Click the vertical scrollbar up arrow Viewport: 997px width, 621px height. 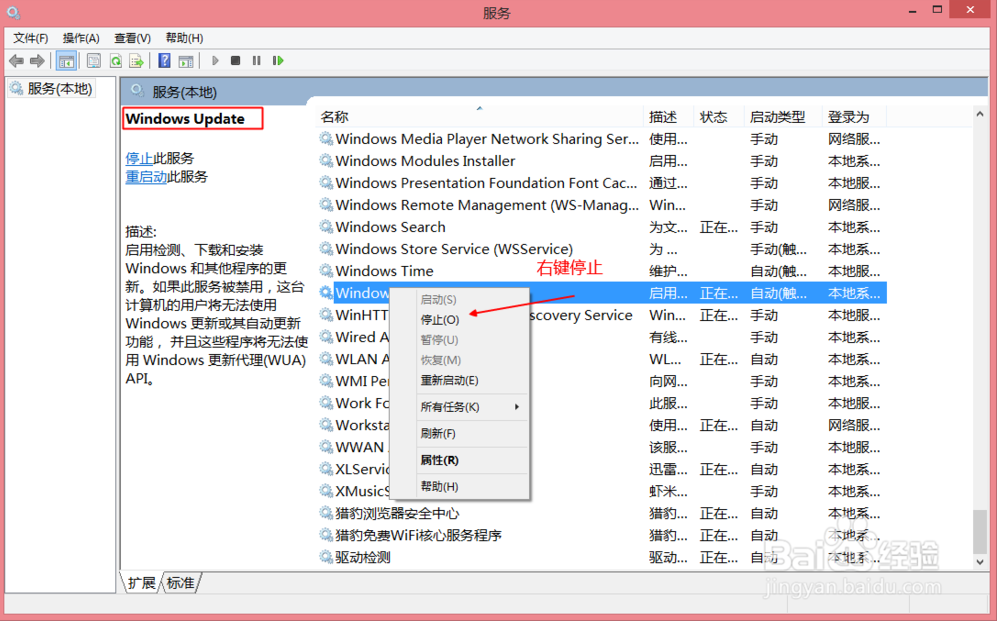979,112
